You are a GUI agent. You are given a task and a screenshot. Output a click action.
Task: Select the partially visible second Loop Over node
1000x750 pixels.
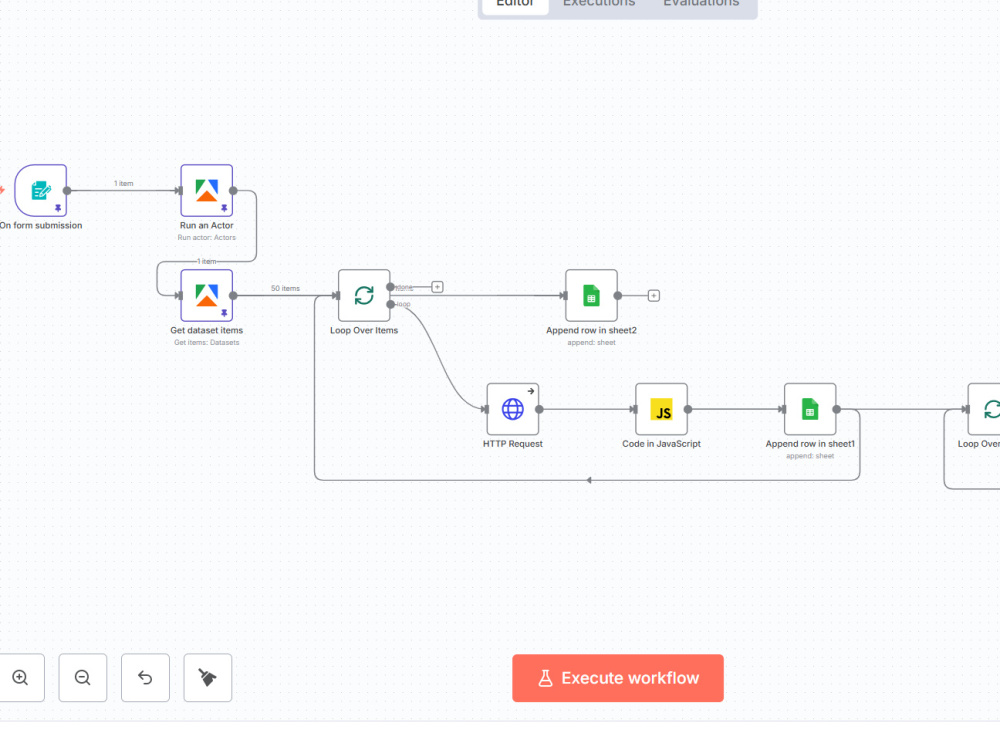click(x=984, y=409)
